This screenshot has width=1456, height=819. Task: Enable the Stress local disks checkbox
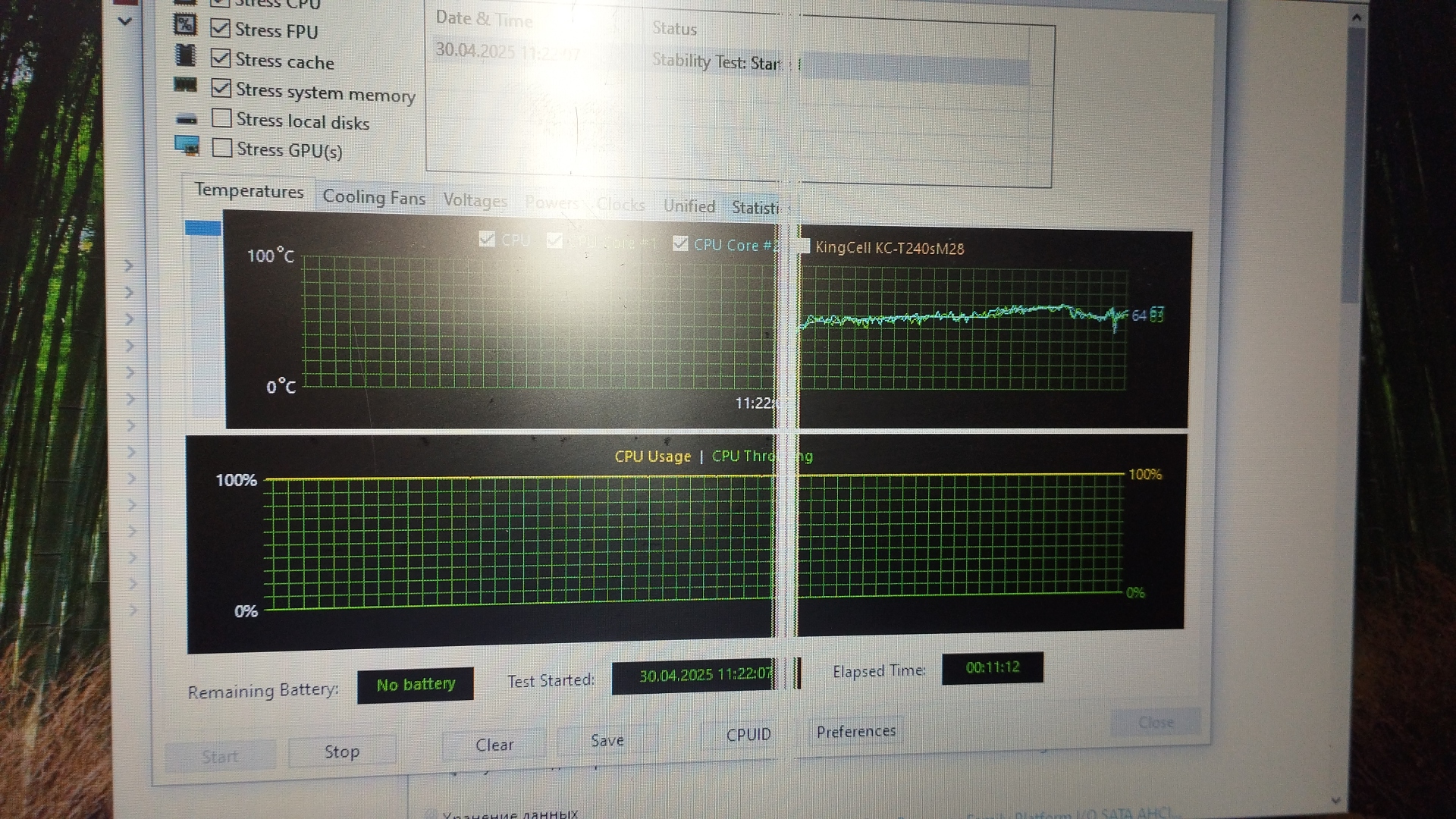(221, 118)
